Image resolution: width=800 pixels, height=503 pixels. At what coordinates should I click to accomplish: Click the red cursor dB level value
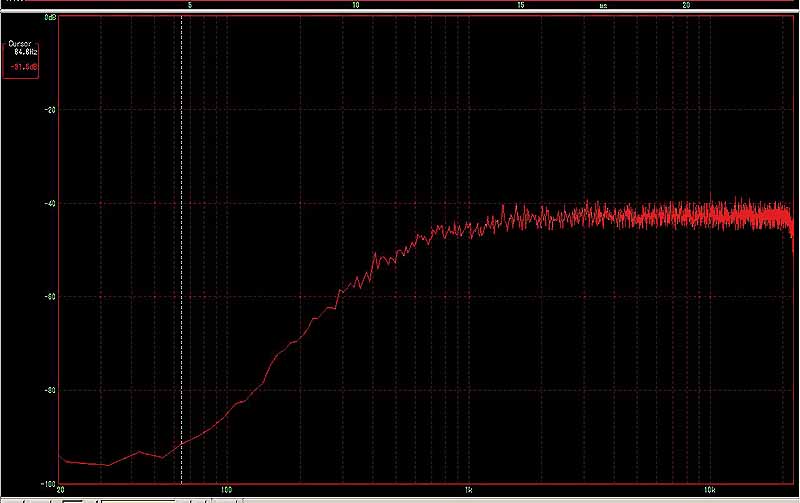pyautogui.click(x=22, y=67)
